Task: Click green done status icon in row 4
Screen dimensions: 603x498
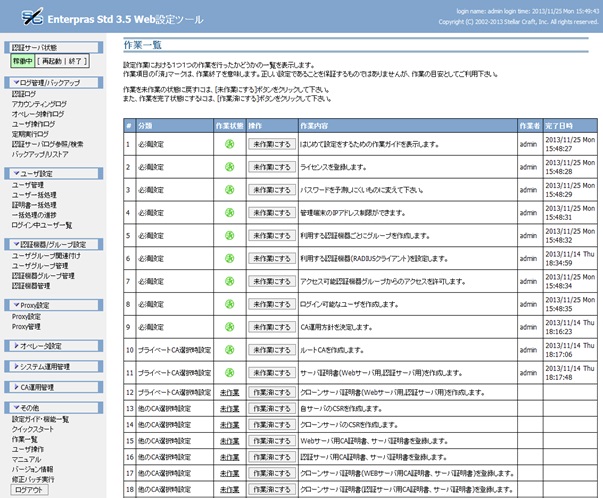Action: coord(230,213)
